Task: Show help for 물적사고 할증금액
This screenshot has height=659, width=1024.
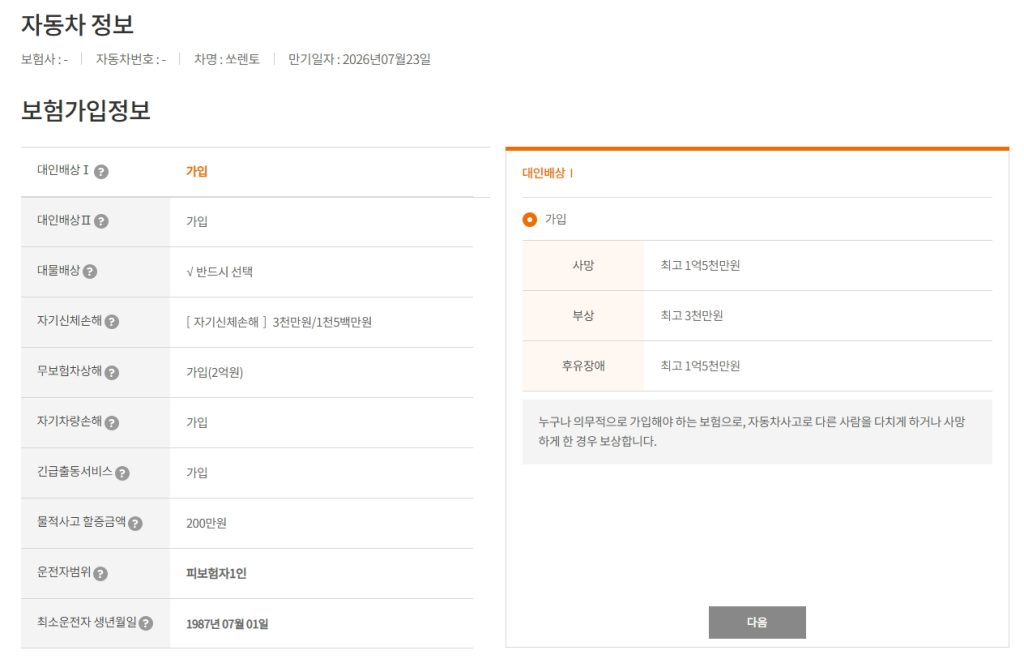Action: click(135, 523)
